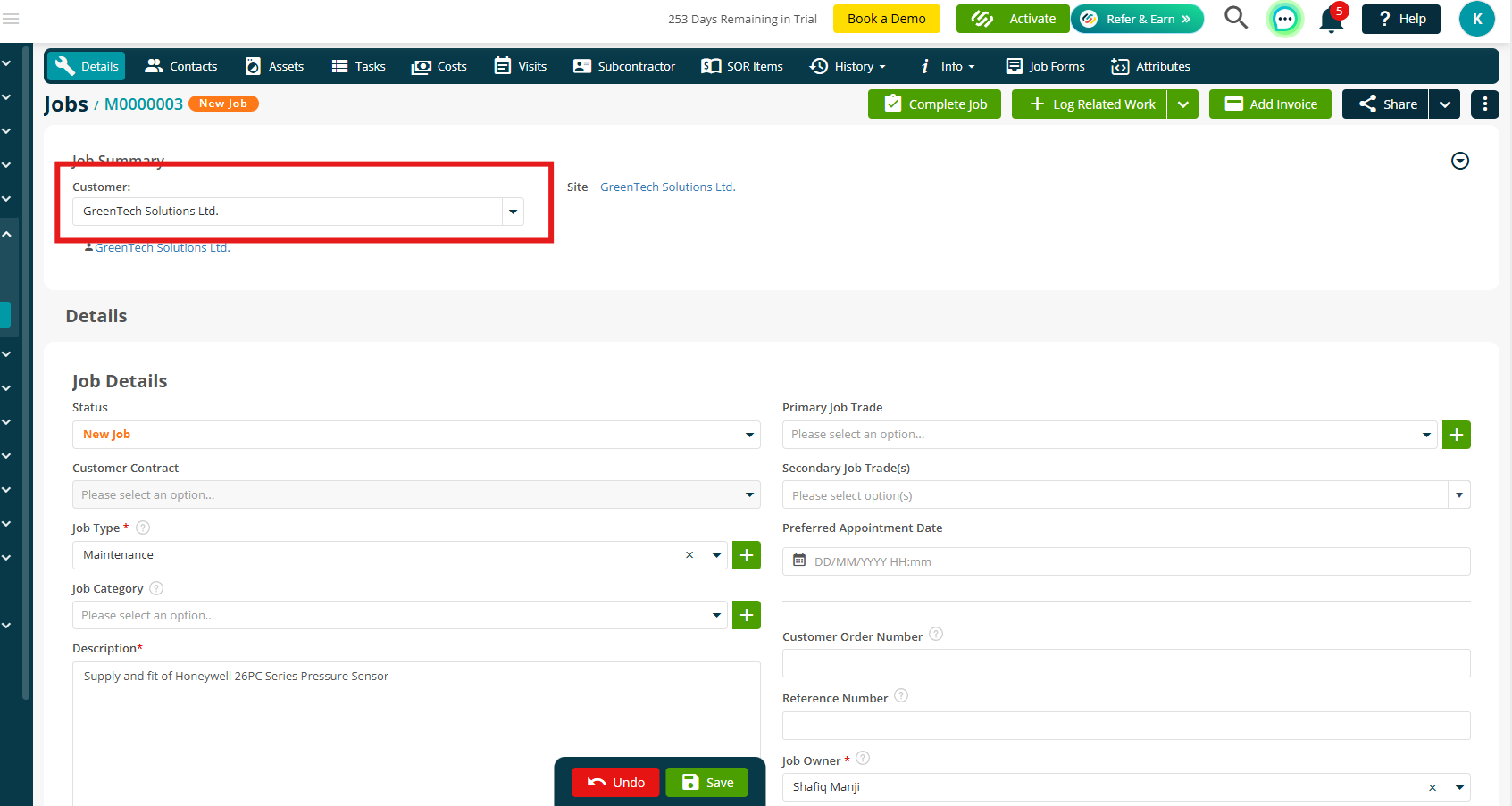Open the Tasks tab
The width and height of the screenshot is (1512, 806).
click(358, 66)
